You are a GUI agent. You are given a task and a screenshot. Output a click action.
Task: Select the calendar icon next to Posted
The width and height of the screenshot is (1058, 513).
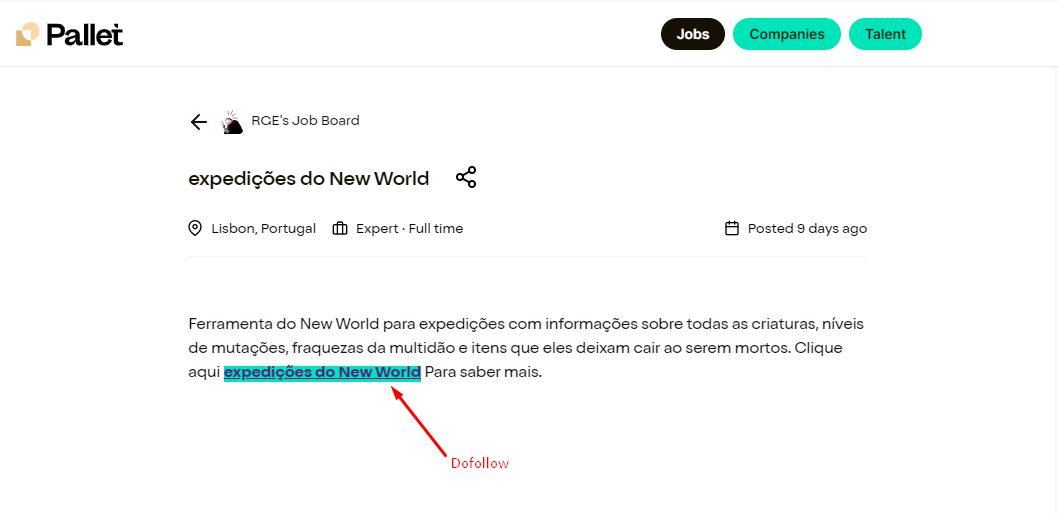click(x=731, y=228)
